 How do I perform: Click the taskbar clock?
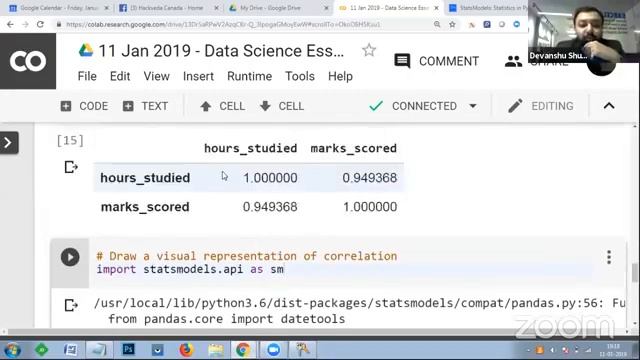613,350
